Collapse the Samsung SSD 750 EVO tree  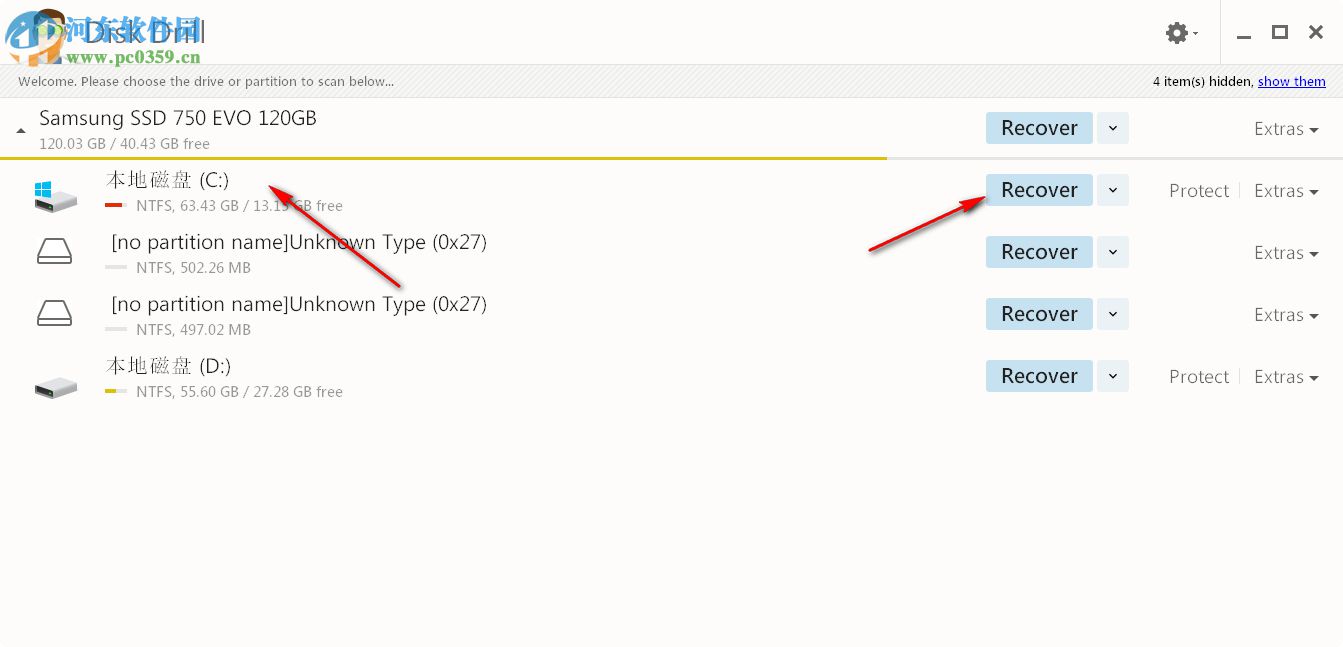(21, 130)
